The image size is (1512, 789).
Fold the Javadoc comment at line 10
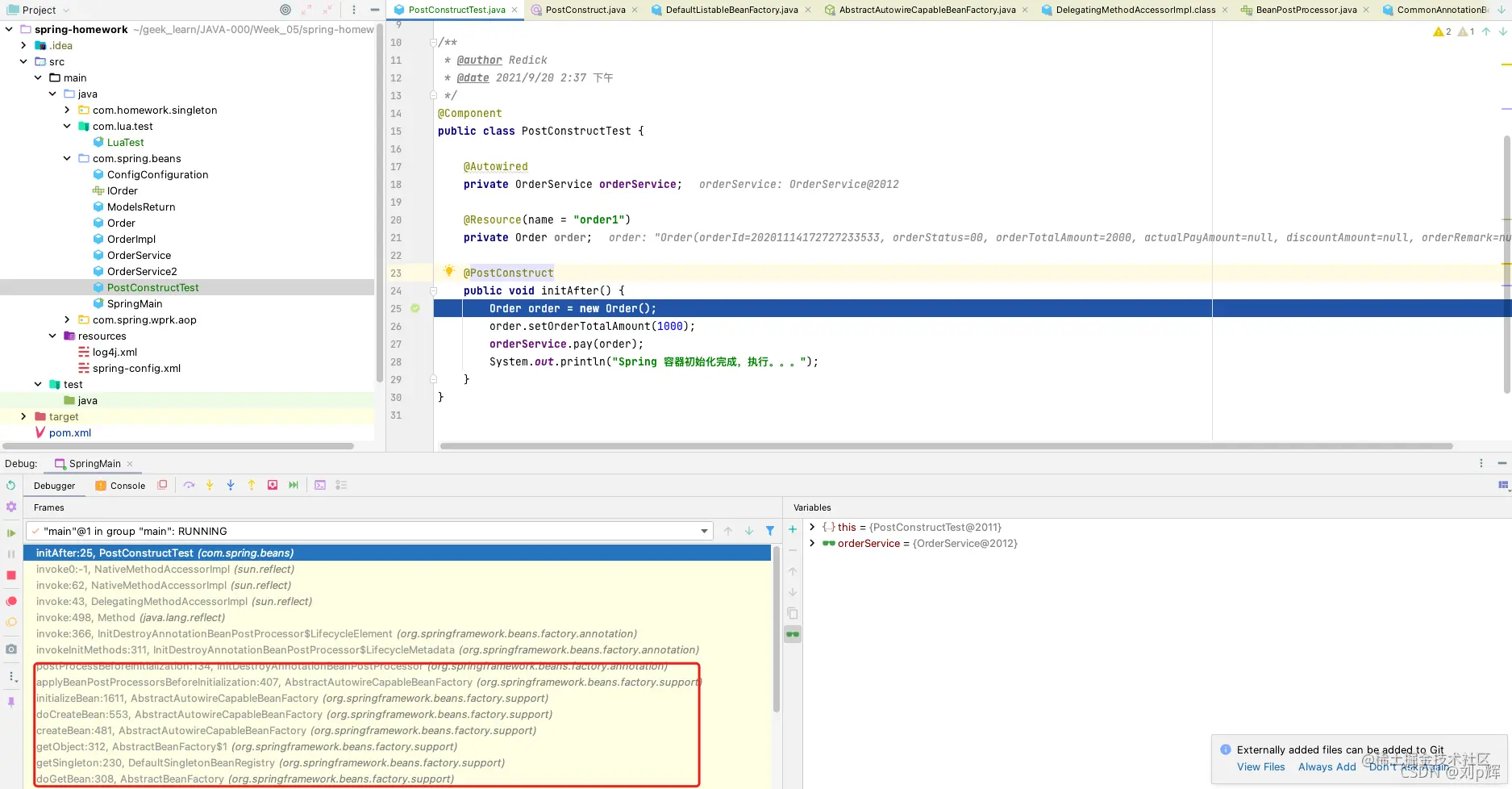pyautogui.click(x=433, y=42)
